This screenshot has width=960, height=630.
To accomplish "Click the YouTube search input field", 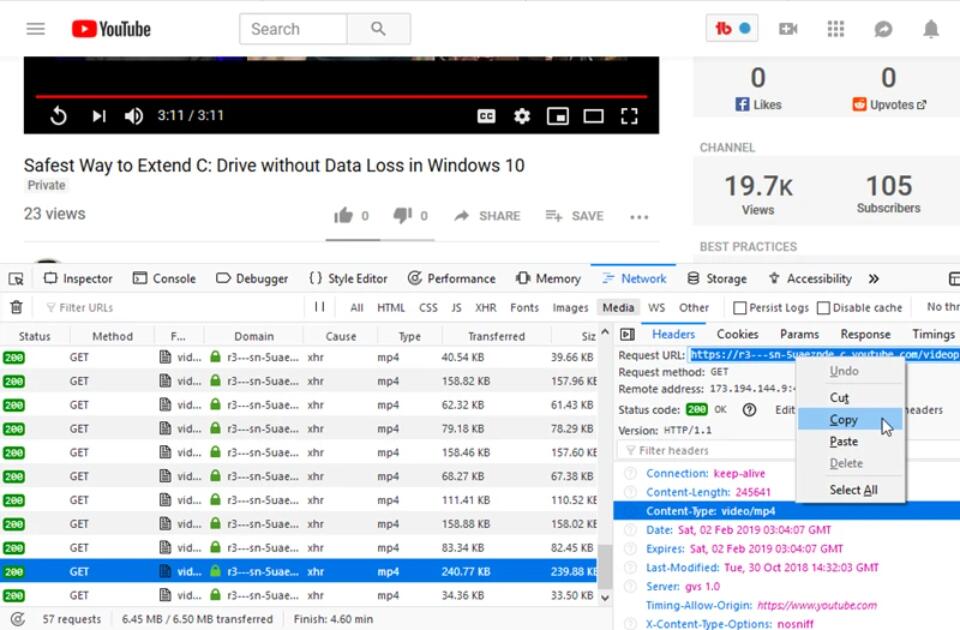I will (293, 29).
